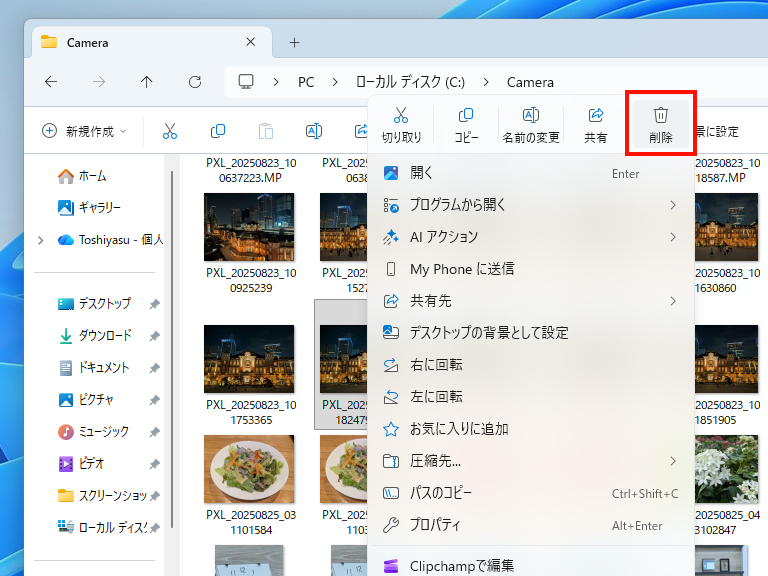Screen dimensions: 768x576
Task: Click the monitor icon in address bar
Action: coord(246,82)
